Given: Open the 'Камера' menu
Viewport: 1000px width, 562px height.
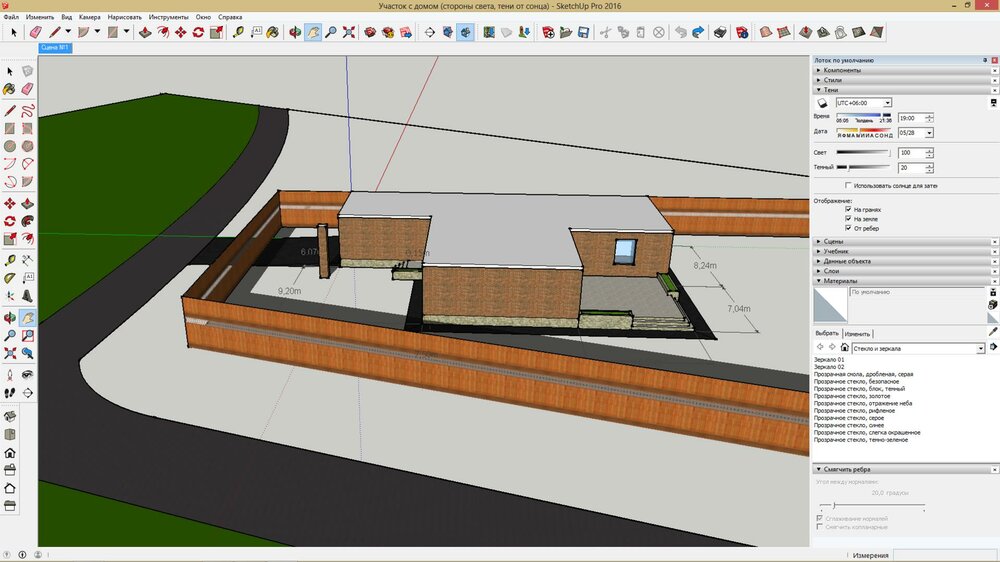Looking at the screenshot, I should pos(90,17).
